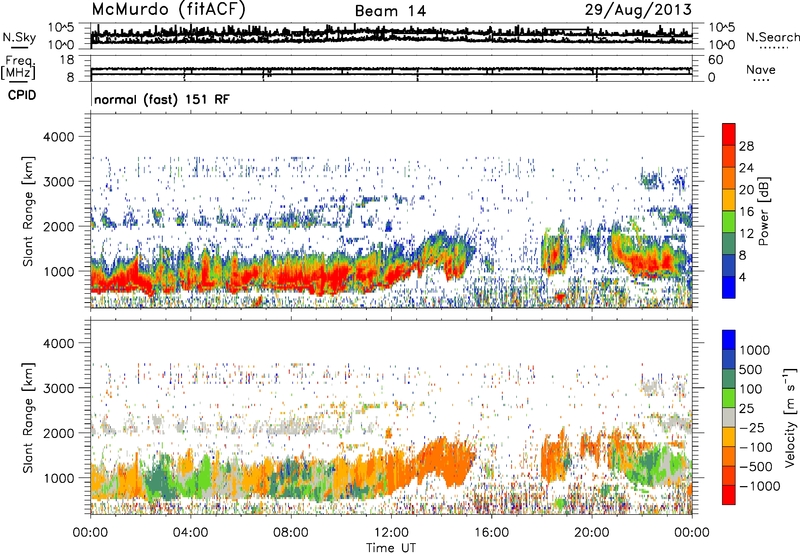The height and width of the screenshot is (554, 800).
Task: Click the "Velocity [m s-1]" colorbar title
Action: (790, 417)
